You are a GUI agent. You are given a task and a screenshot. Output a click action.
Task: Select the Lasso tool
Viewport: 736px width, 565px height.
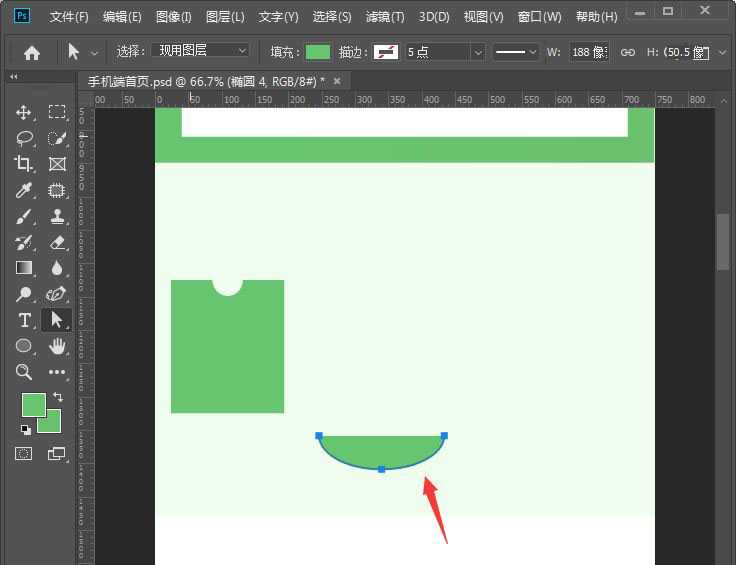24,138
